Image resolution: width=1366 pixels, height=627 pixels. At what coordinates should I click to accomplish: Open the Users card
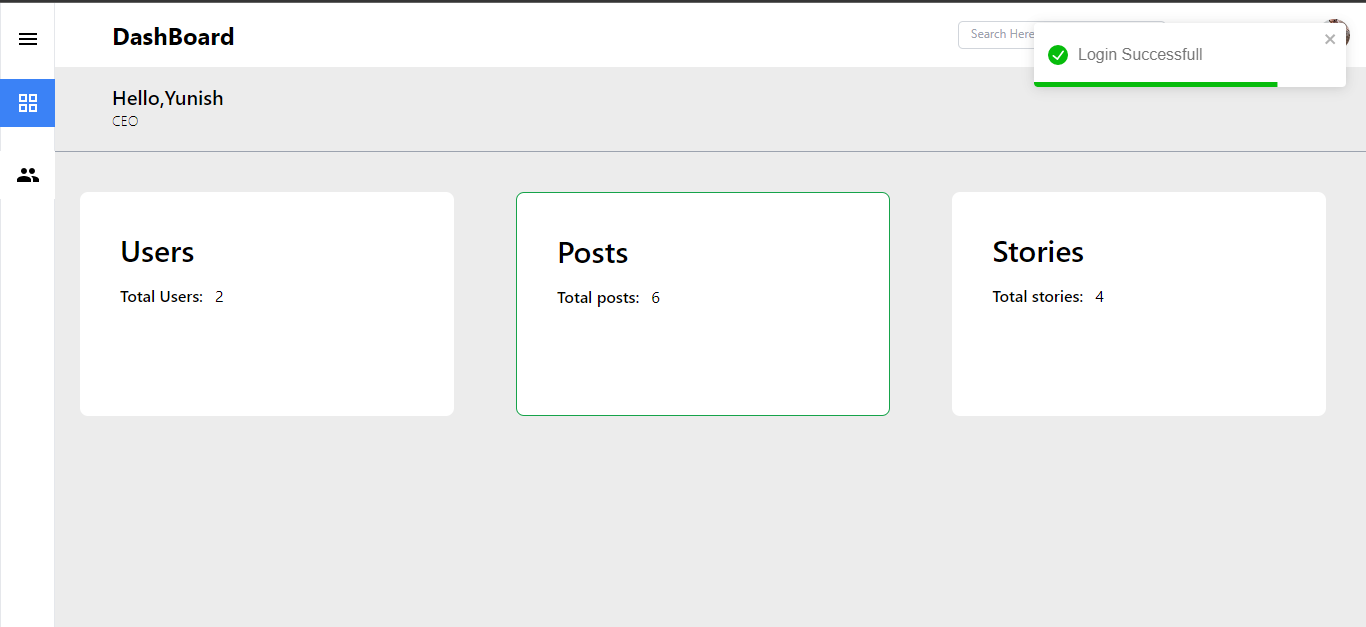pyautogui.click(x=266, y=303)
